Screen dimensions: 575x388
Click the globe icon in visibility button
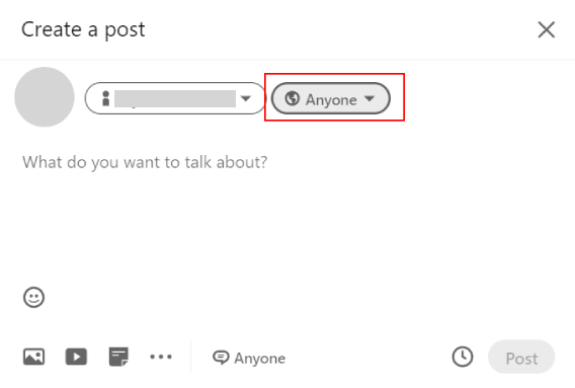click(292, 98)
